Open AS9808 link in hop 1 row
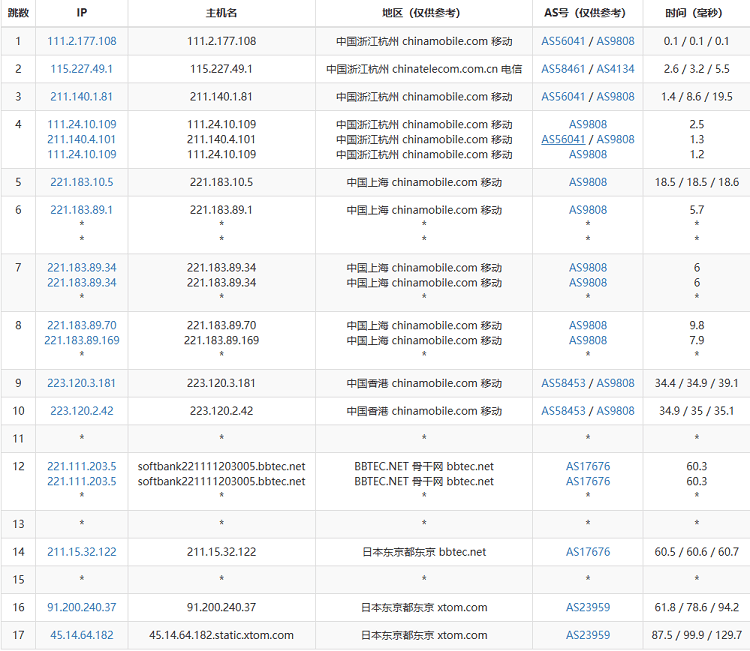The width and height of the screenshot is (750, 651). [615, 41]
